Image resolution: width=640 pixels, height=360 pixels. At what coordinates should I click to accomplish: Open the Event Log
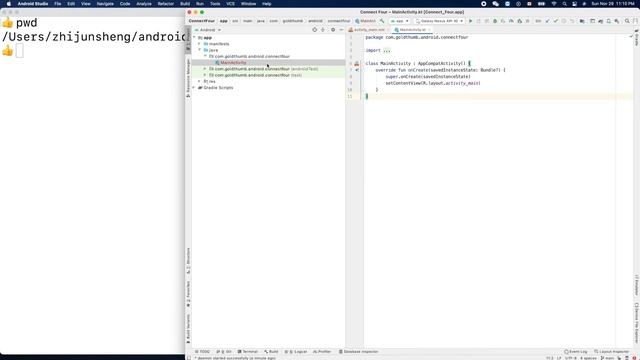(576, 351)
